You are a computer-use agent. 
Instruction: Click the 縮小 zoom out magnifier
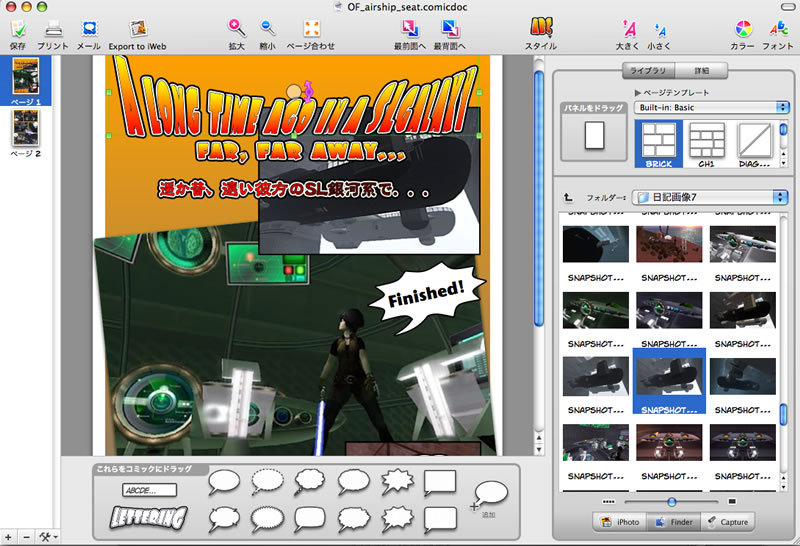[x=267, y=28]
